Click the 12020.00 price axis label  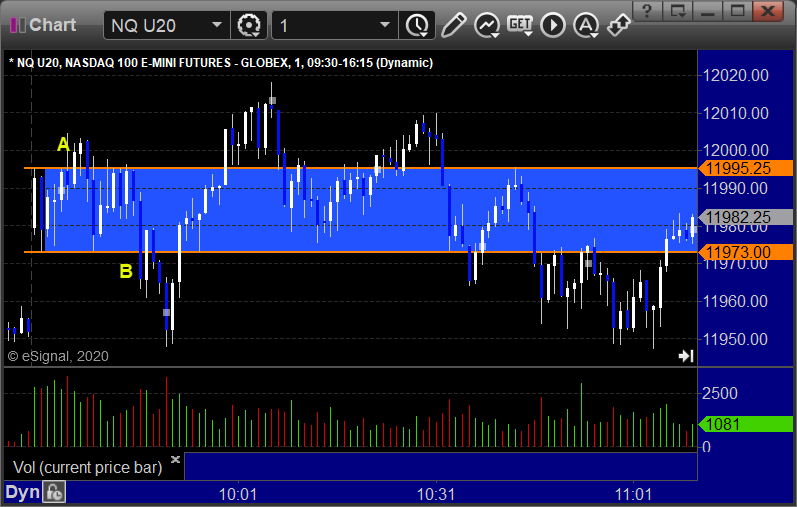(735, 75)
